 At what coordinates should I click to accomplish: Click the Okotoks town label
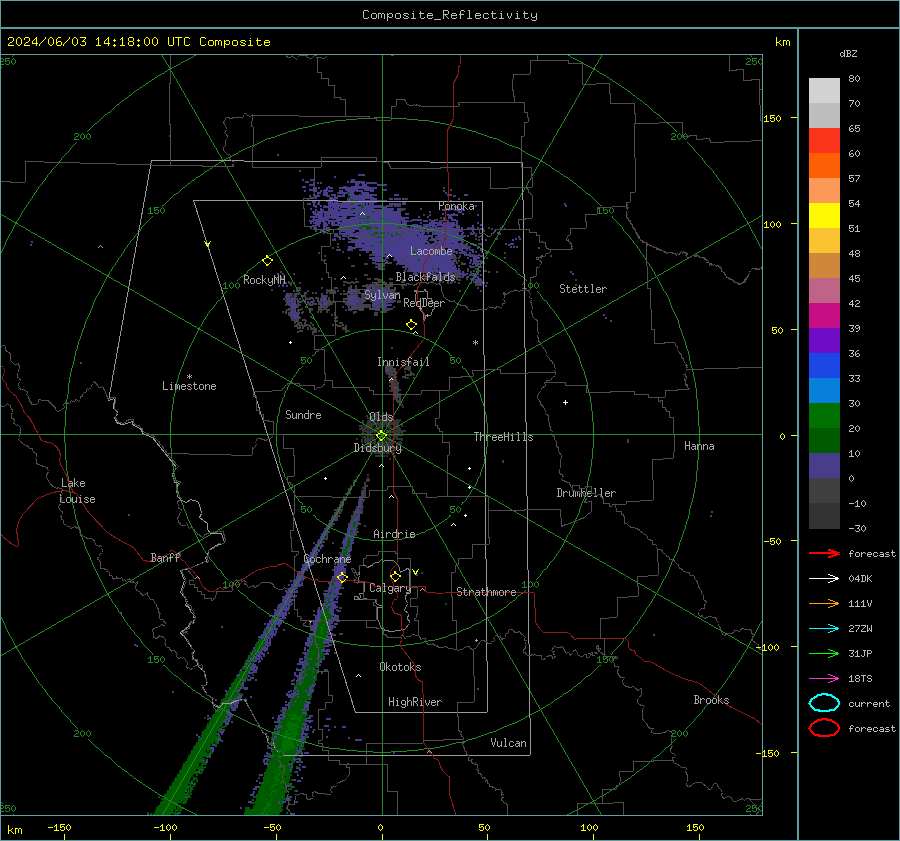pyautogui.click(x=400, y=667)
